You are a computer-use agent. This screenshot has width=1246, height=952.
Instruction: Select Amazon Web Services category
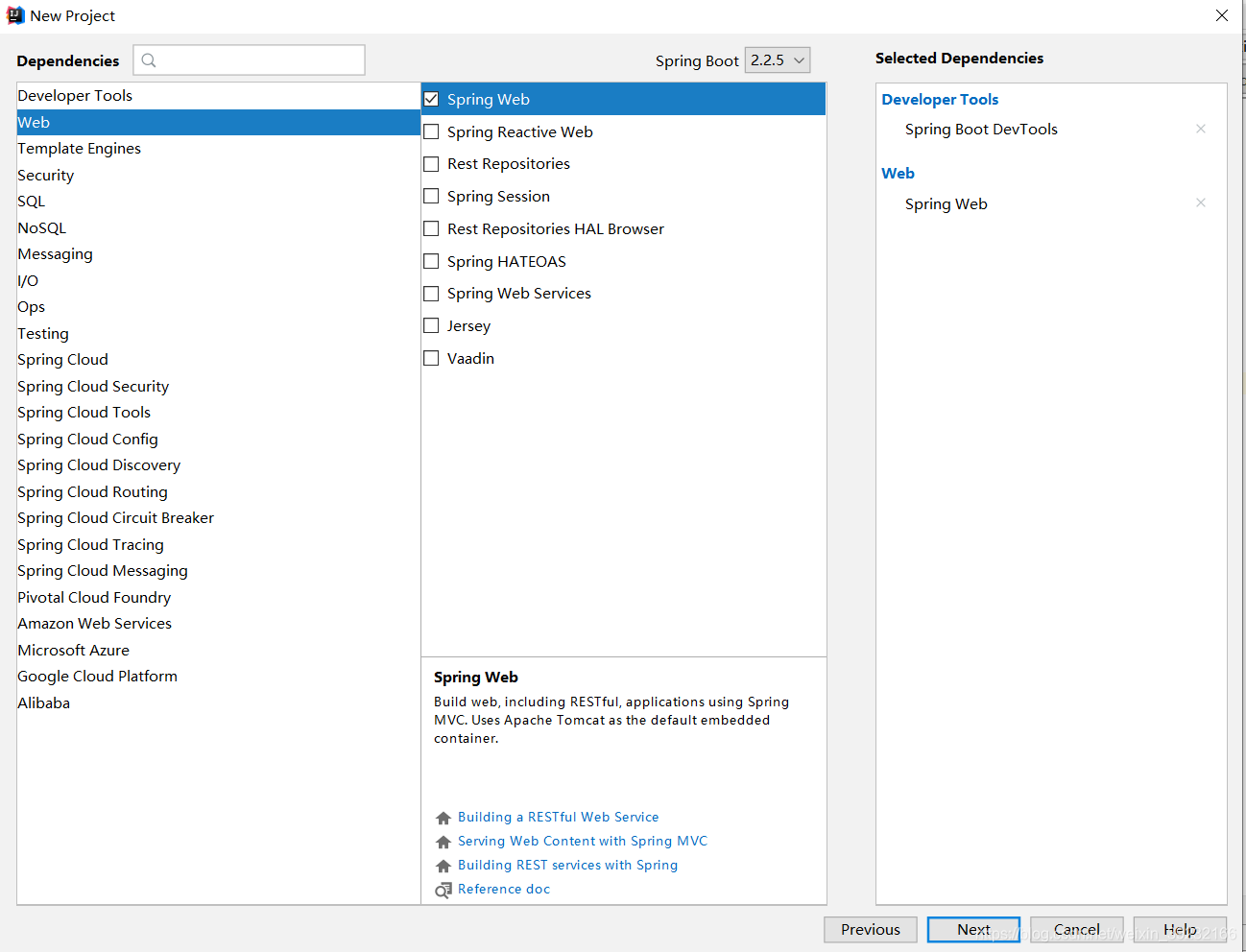click(x=219, y=624)
